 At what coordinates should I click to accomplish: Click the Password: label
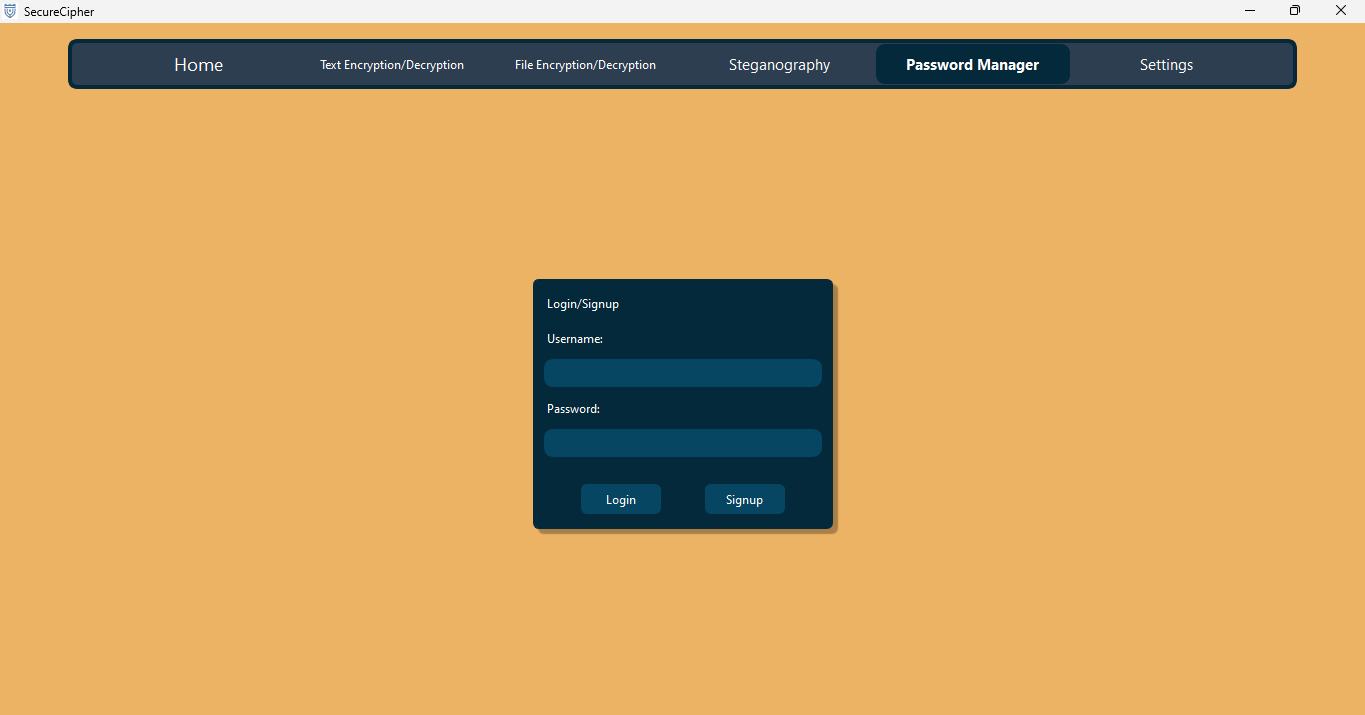coord(573,409)
